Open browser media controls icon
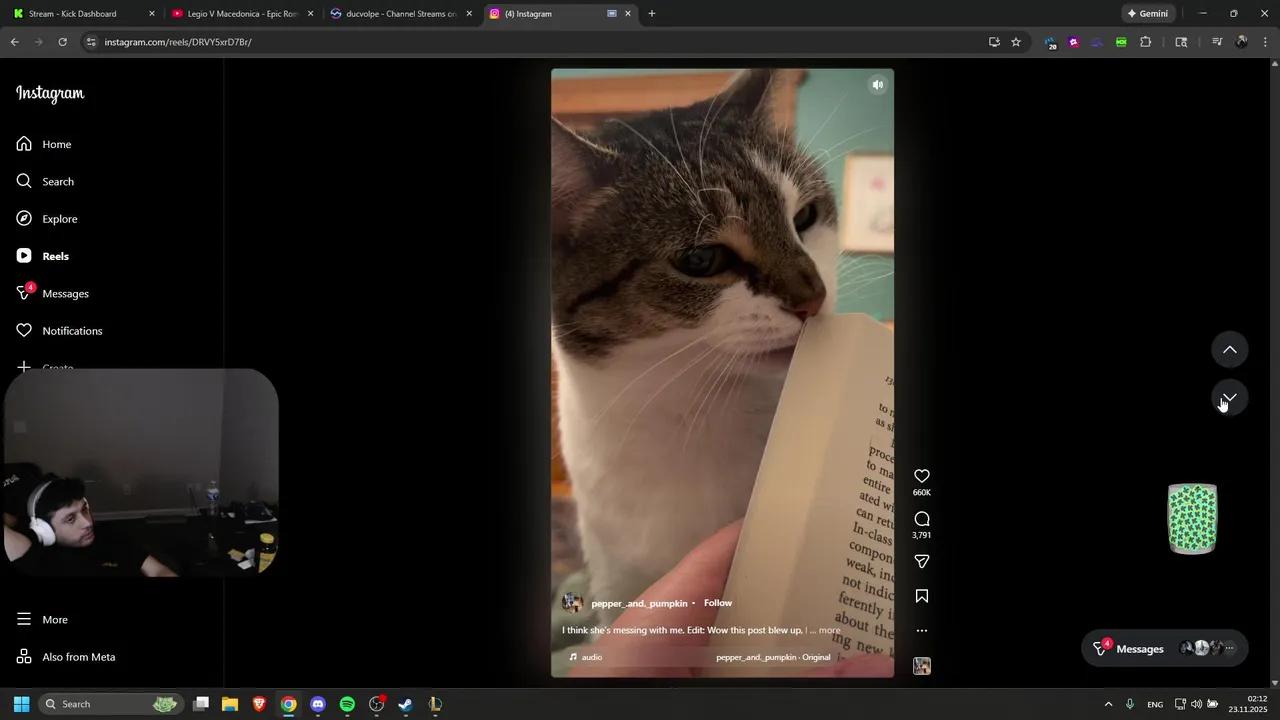Screen dimensions: 1280x720 tap(1217, 42)
